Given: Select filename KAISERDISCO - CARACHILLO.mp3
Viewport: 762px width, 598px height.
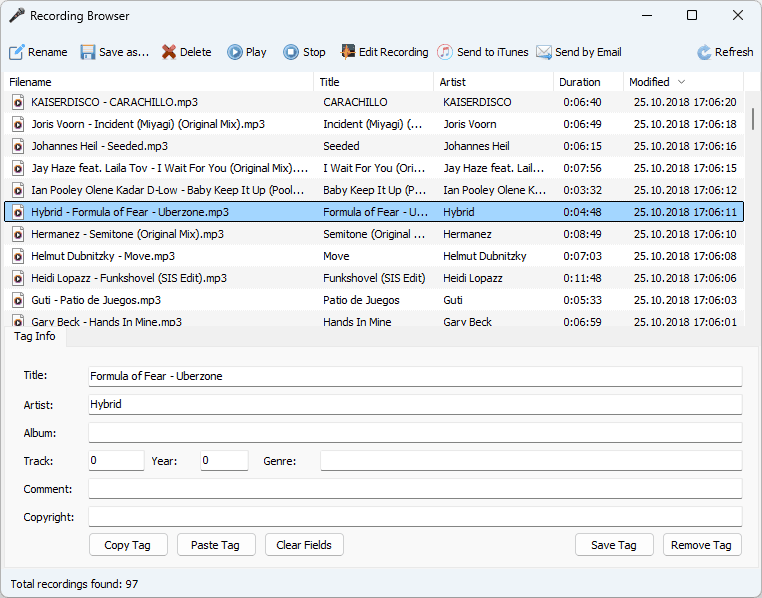Looking at the screenshot, I should point(115,102).
